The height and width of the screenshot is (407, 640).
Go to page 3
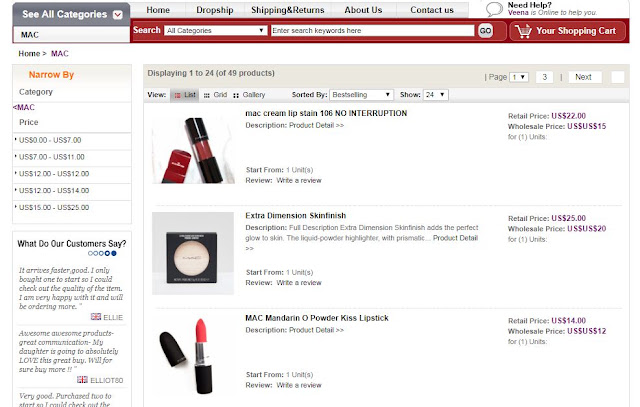pos(544,77)
